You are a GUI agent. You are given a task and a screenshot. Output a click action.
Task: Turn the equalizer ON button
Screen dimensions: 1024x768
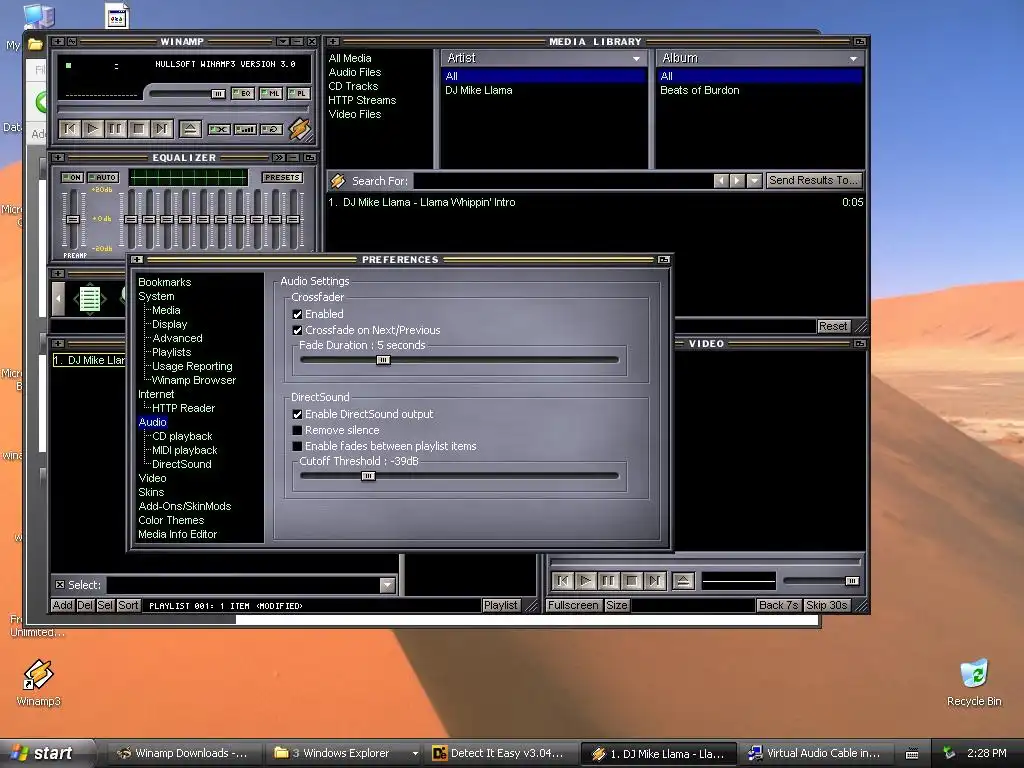coord(72,177)
